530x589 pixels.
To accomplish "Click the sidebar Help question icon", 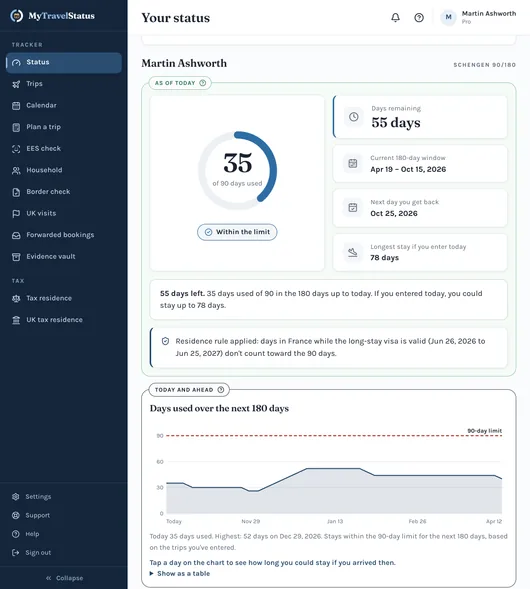I will click(15, 534).
